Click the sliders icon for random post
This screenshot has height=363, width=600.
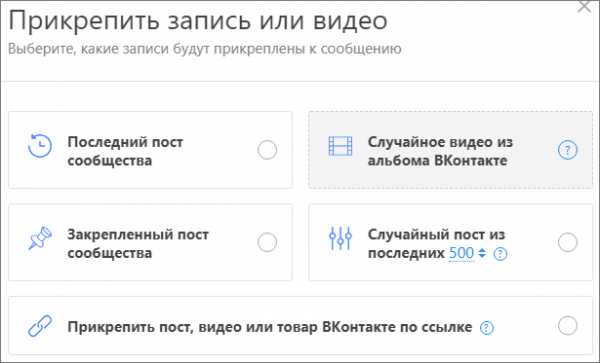[340, 238]
